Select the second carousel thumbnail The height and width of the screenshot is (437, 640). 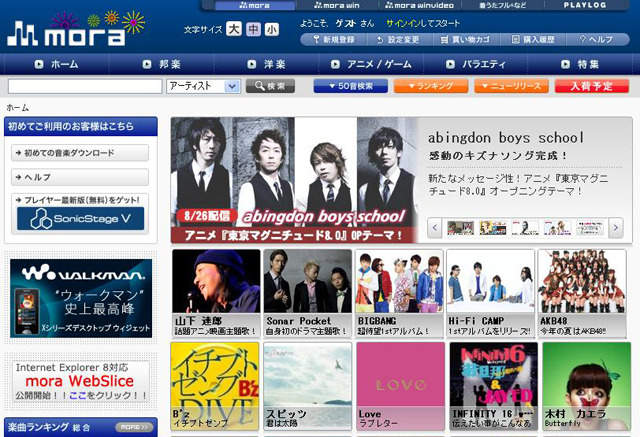493,228
